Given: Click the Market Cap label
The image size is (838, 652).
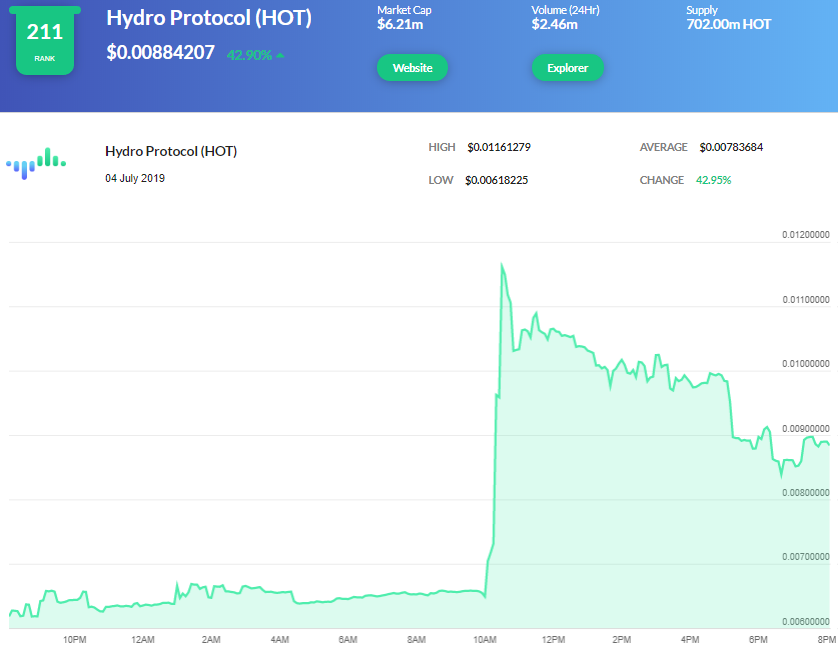Looking at the screenshot, I should pos(404,10).
